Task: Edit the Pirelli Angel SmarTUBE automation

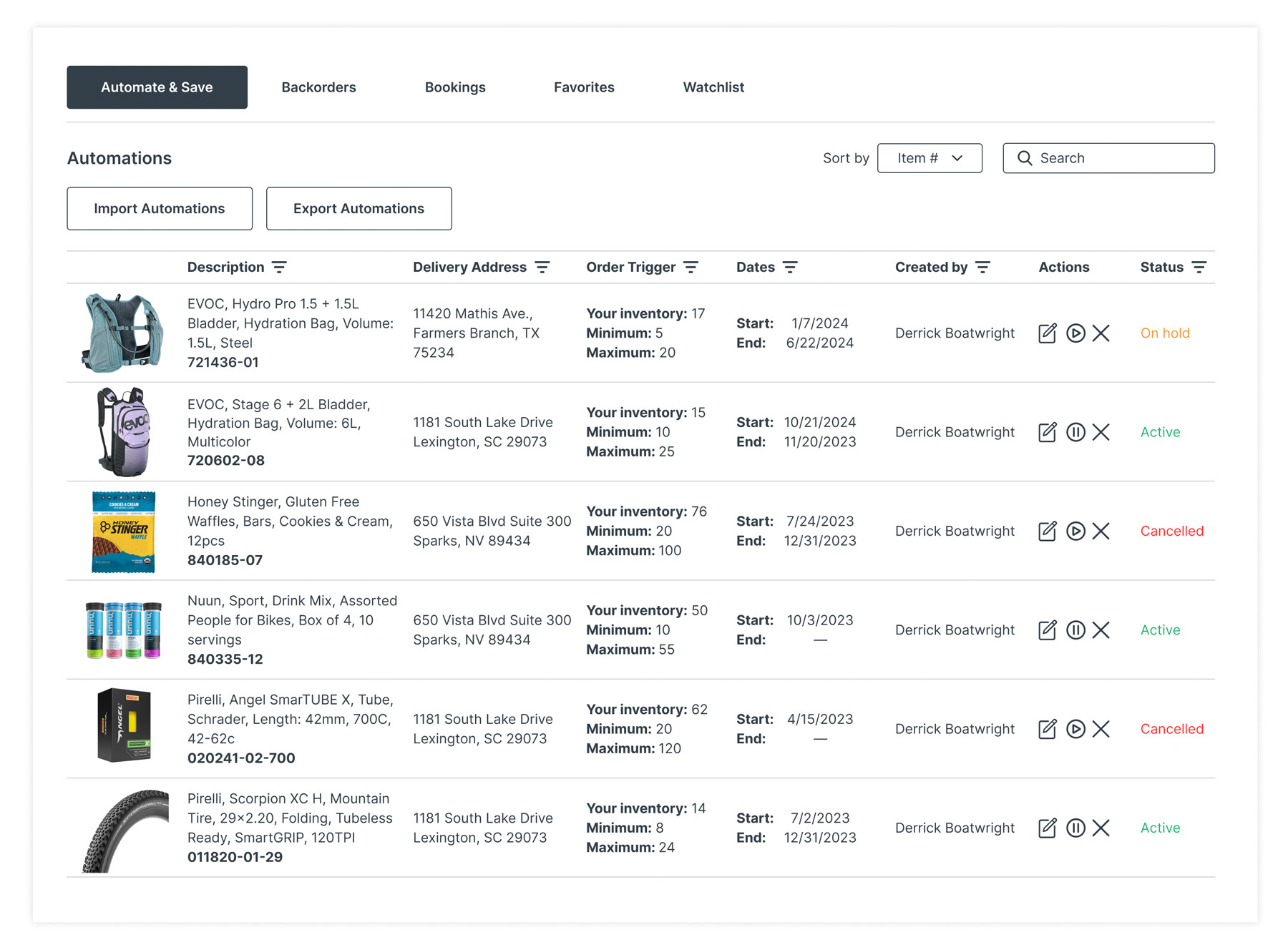Action: pyautogui.click(x=1048, y=729)
